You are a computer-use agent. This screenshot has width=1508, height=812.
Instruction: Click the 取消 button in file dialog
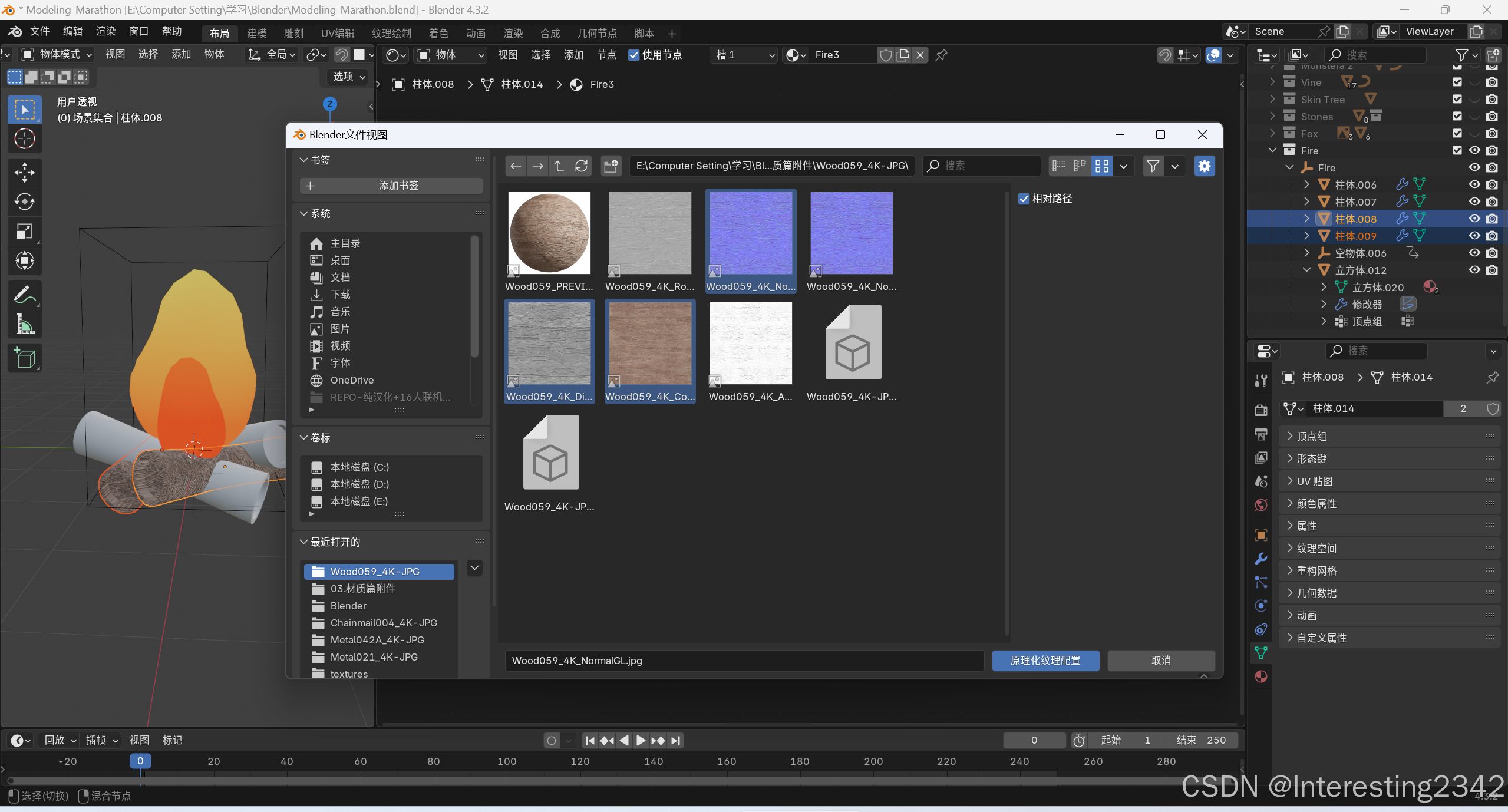[1160, 661]
